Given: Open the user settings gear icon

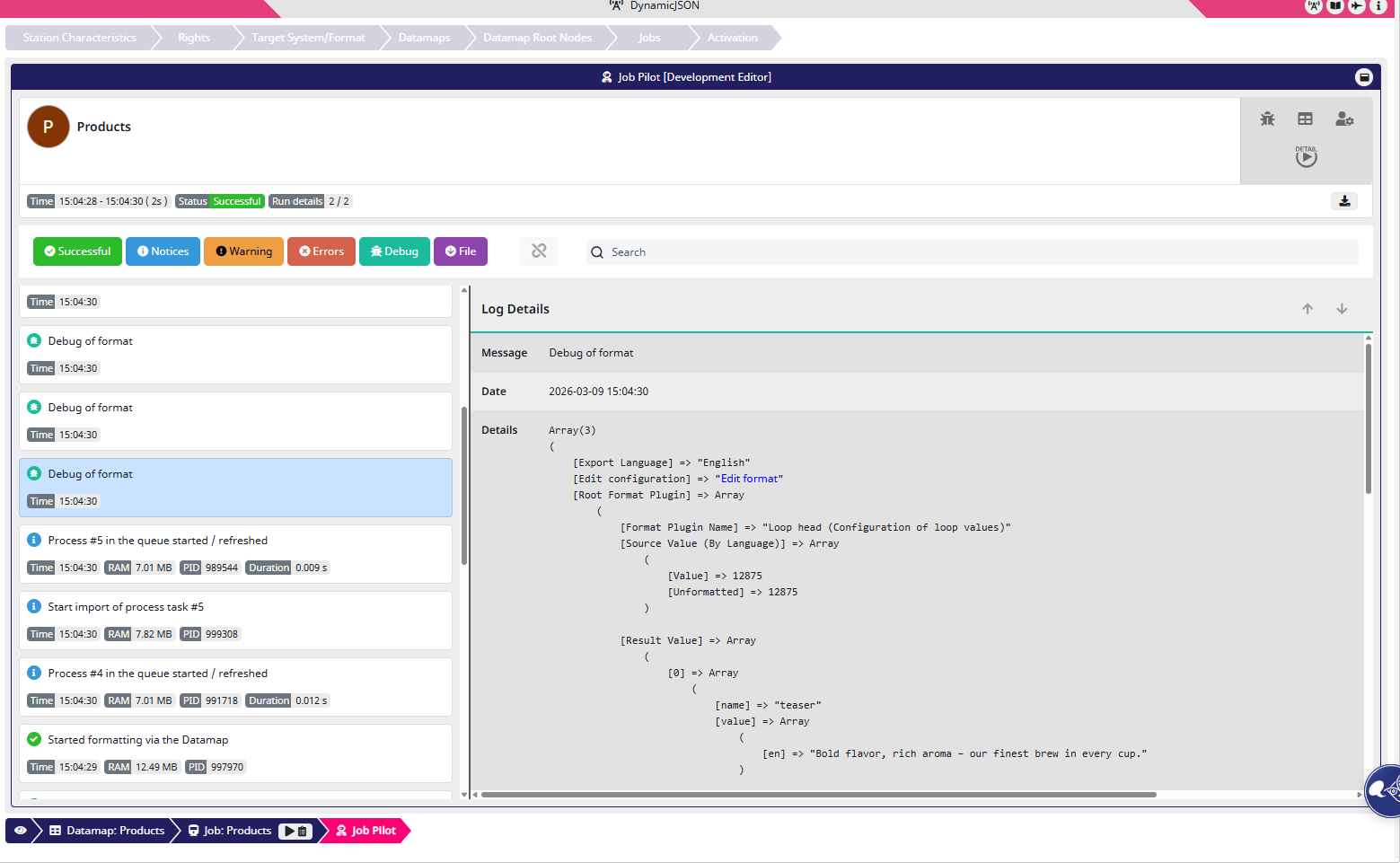Looking at the screenshot, I should click(x=1343, y=119).
